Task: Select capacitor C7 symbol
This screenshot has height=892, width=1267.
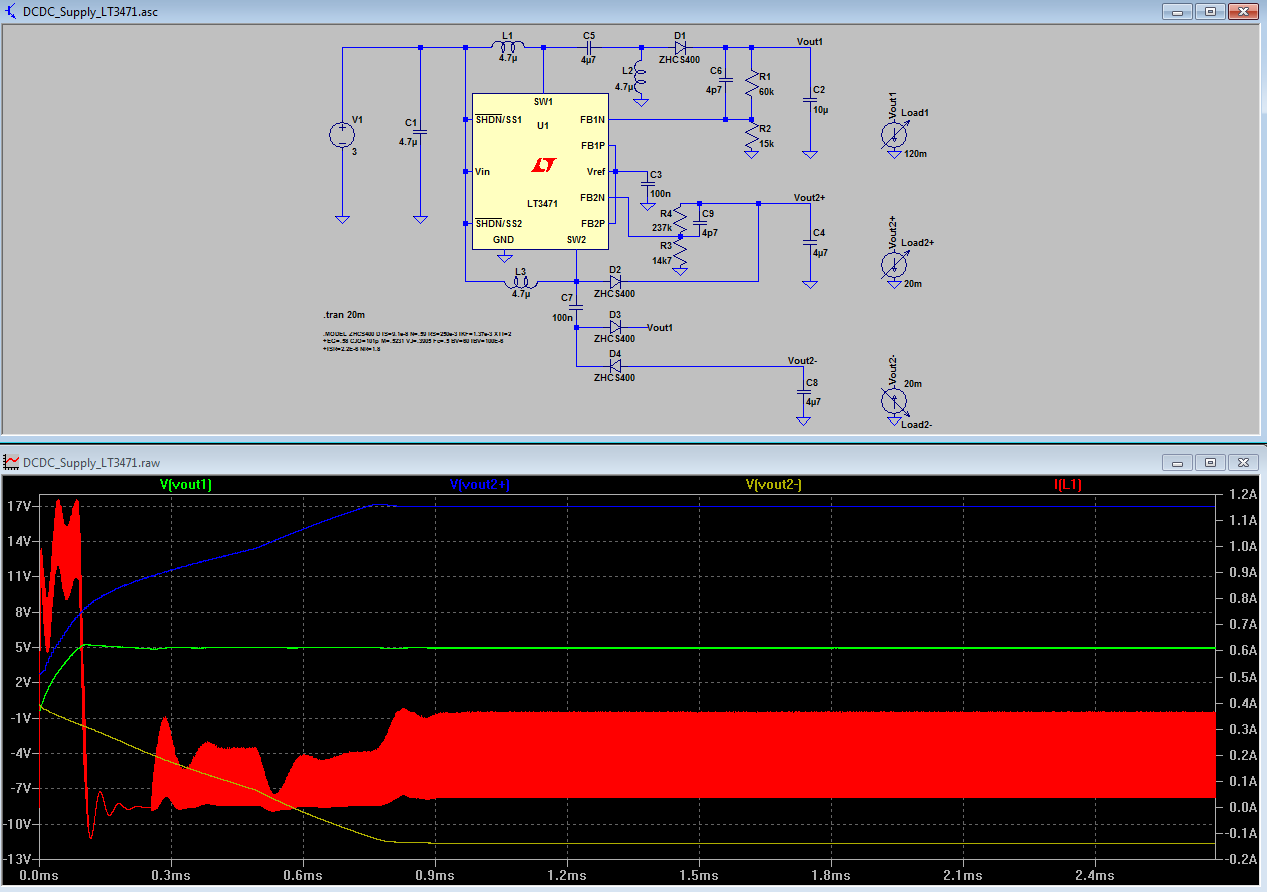Action: tap(577, 309)
